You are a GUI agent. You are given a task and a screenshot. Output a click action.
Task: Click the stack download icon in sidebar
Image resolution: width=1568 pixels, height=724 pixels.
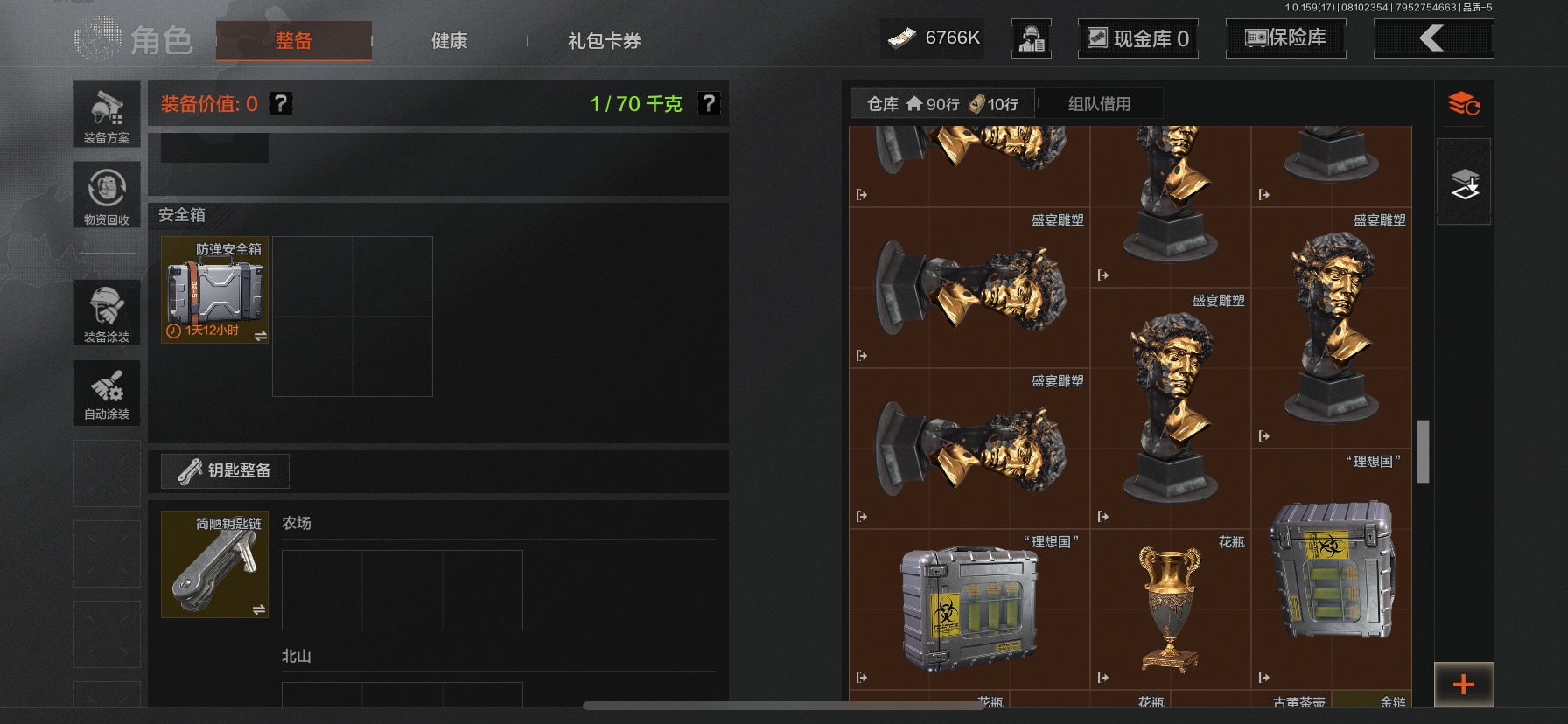[x=1464, y=184]
